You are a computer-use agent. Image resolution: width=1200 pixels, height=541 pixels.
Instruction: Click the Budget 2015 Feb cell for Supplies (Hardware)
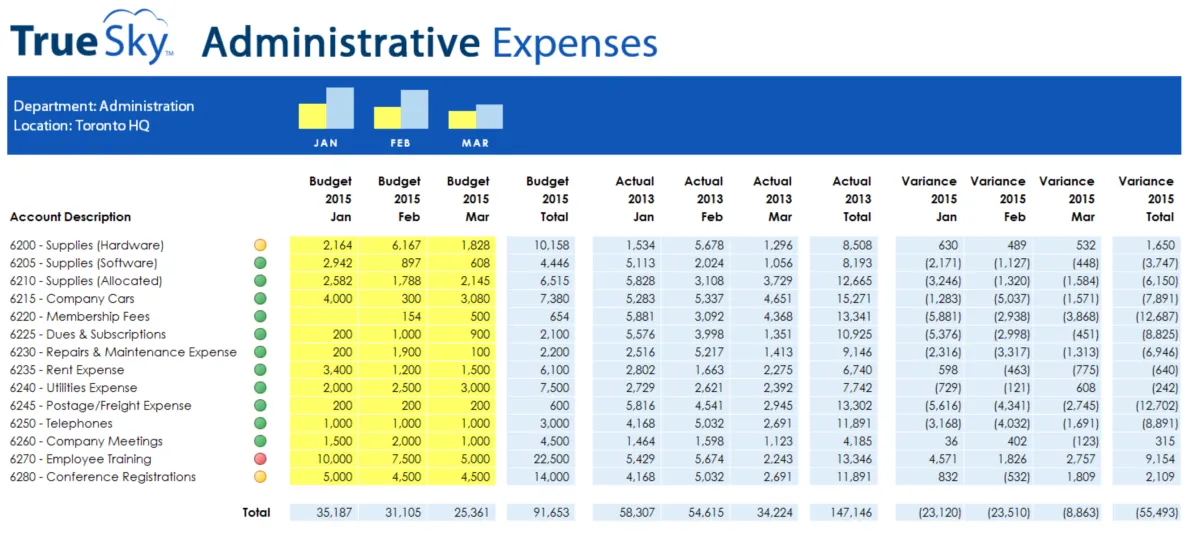point(394,245)
